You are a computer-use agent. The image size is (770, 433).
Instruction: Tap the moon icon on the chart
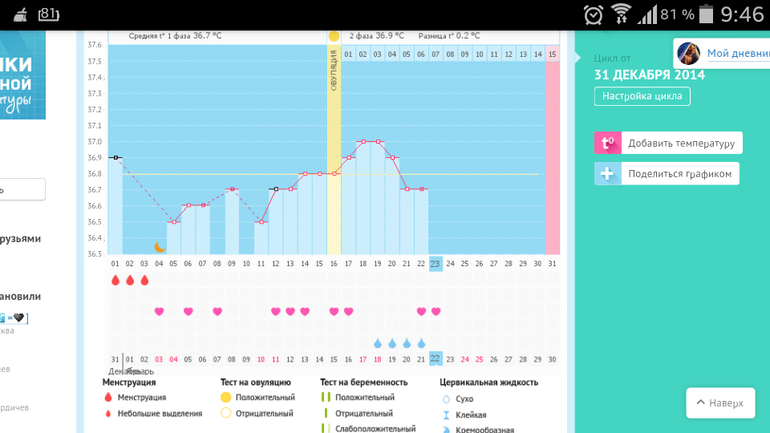tap(159, 246)
